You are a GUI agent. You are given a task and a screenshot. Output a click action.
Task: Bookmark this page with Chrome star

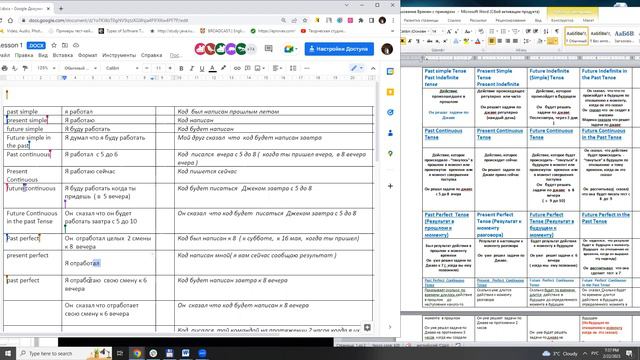coord(305,20)
